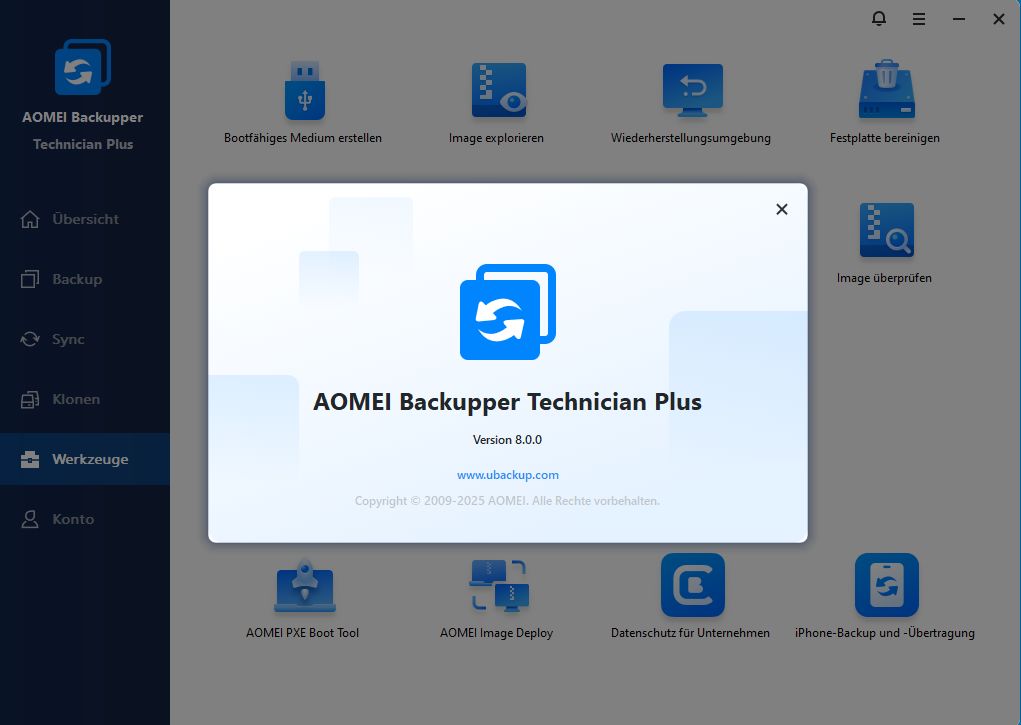The image size is (1021, 725).
Task: Click the Bootfähiges Medium erstellen label
Action: pyautogui.click(x=303, y=137)
